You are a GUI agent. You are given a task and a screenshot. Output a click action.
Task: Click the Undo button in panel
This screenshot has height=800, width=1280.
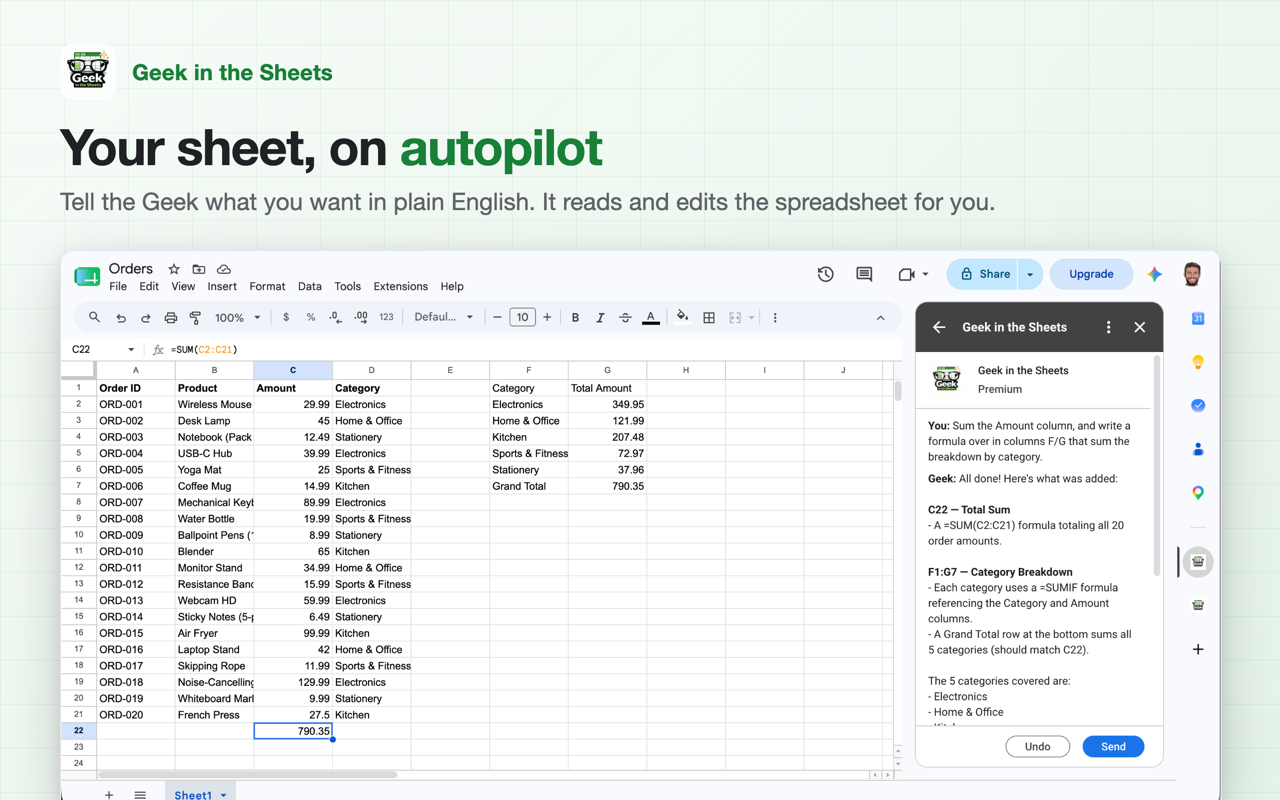pyautogui.click(x=1037, y=747)
